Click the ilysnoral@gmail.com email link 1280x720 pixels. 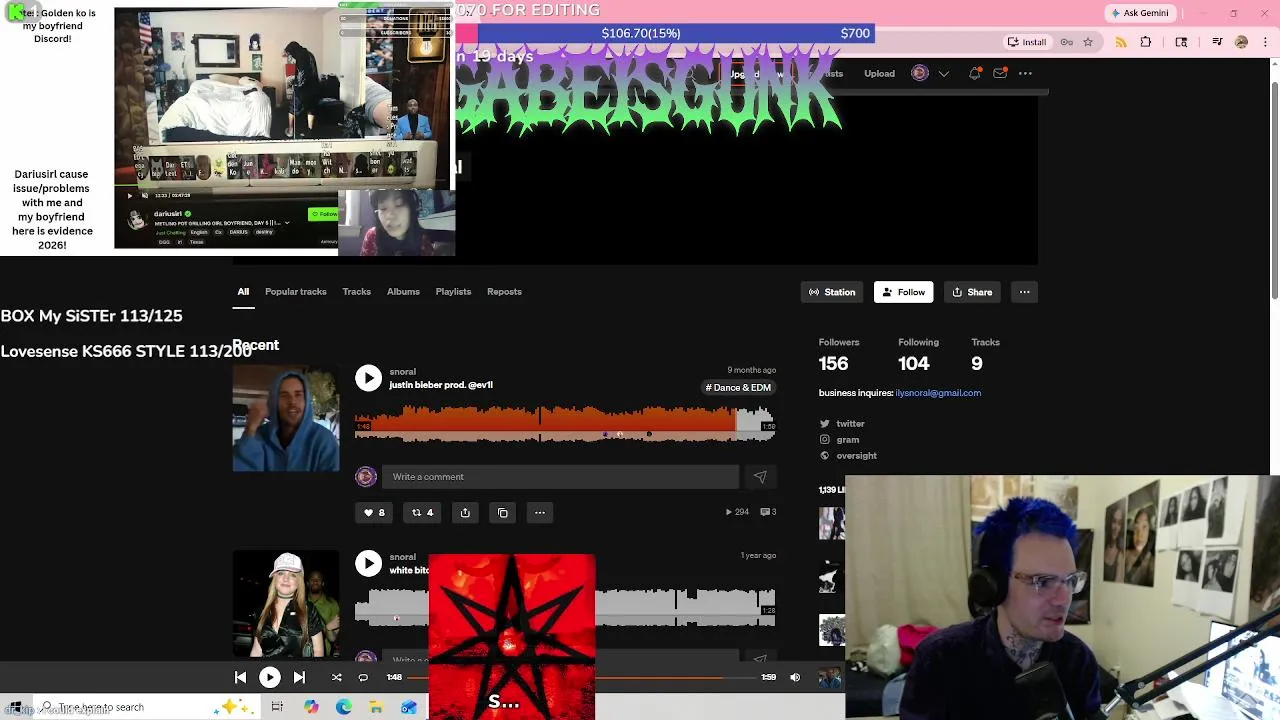pos(938,393)
